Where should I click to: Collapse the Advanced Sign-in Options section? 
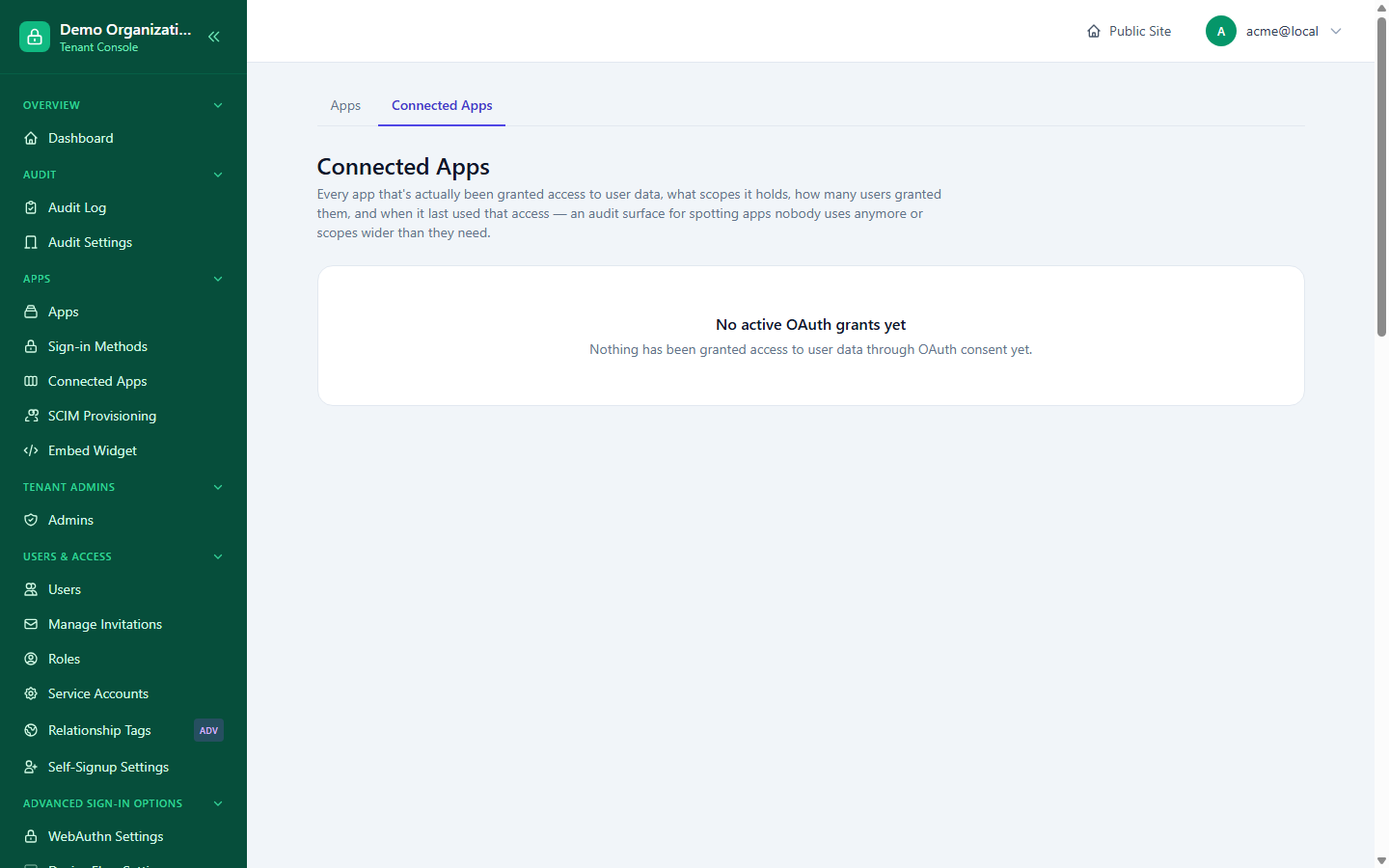click(x=218, y=803)
